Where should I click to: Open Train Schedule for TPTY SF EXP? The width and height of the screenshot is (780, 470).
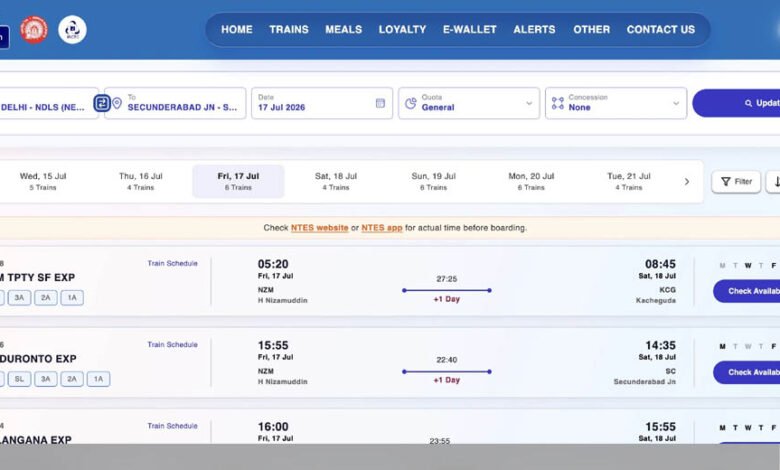pyautogui.click(x=172, y=263)
